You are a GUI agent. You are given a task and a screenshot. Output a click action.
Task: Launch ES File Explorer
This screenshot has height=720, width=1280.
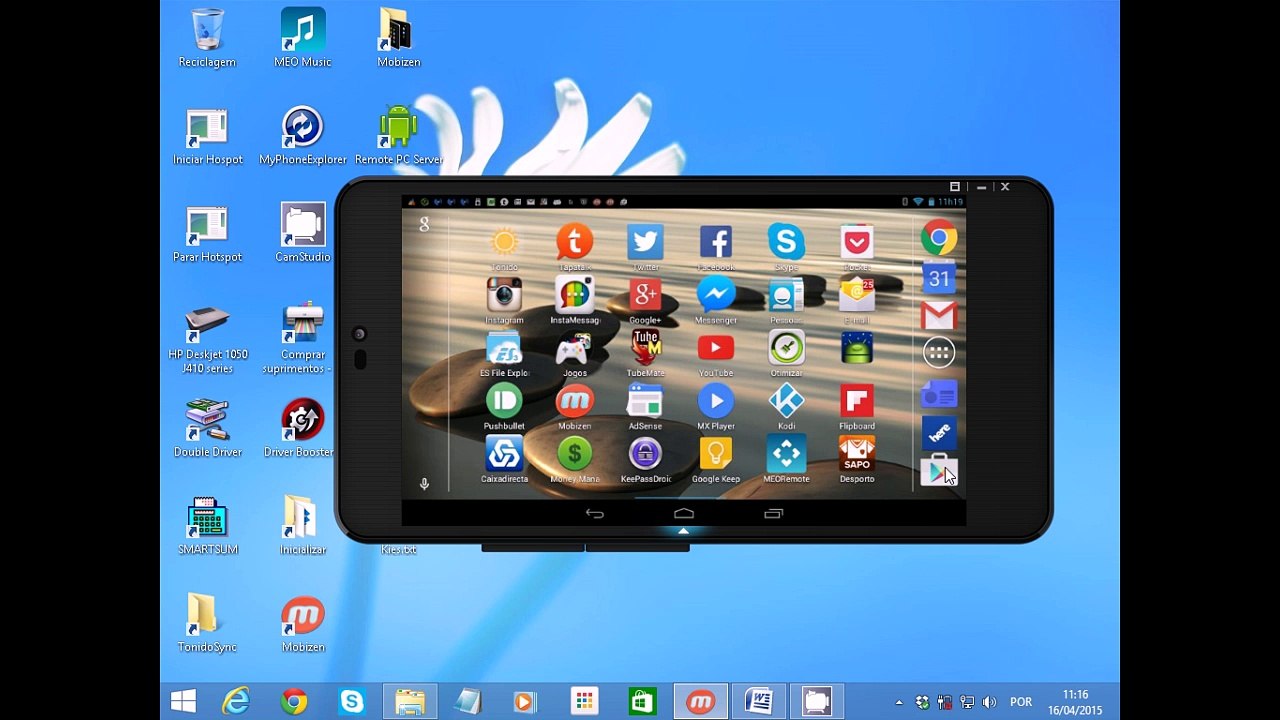tap(504, 348)
